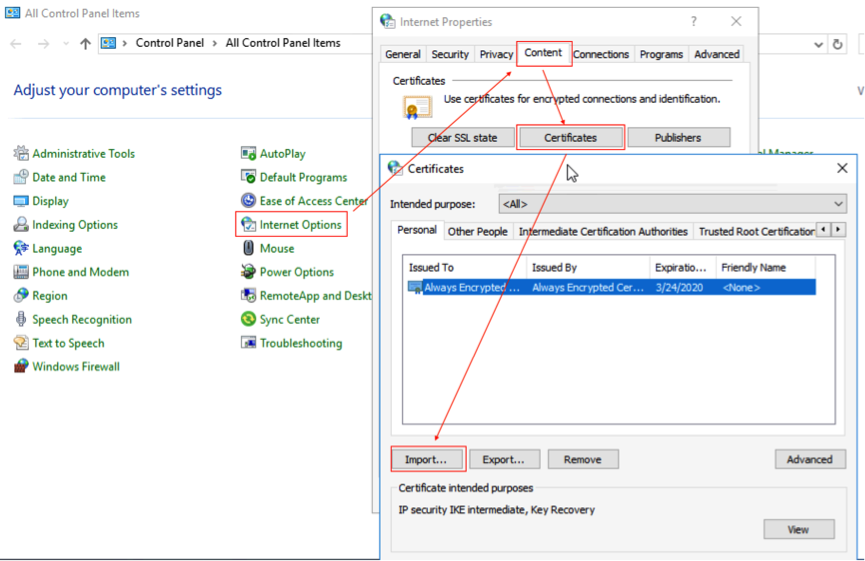
Task: Open the Internet Options link
Action: click(300, 225)
